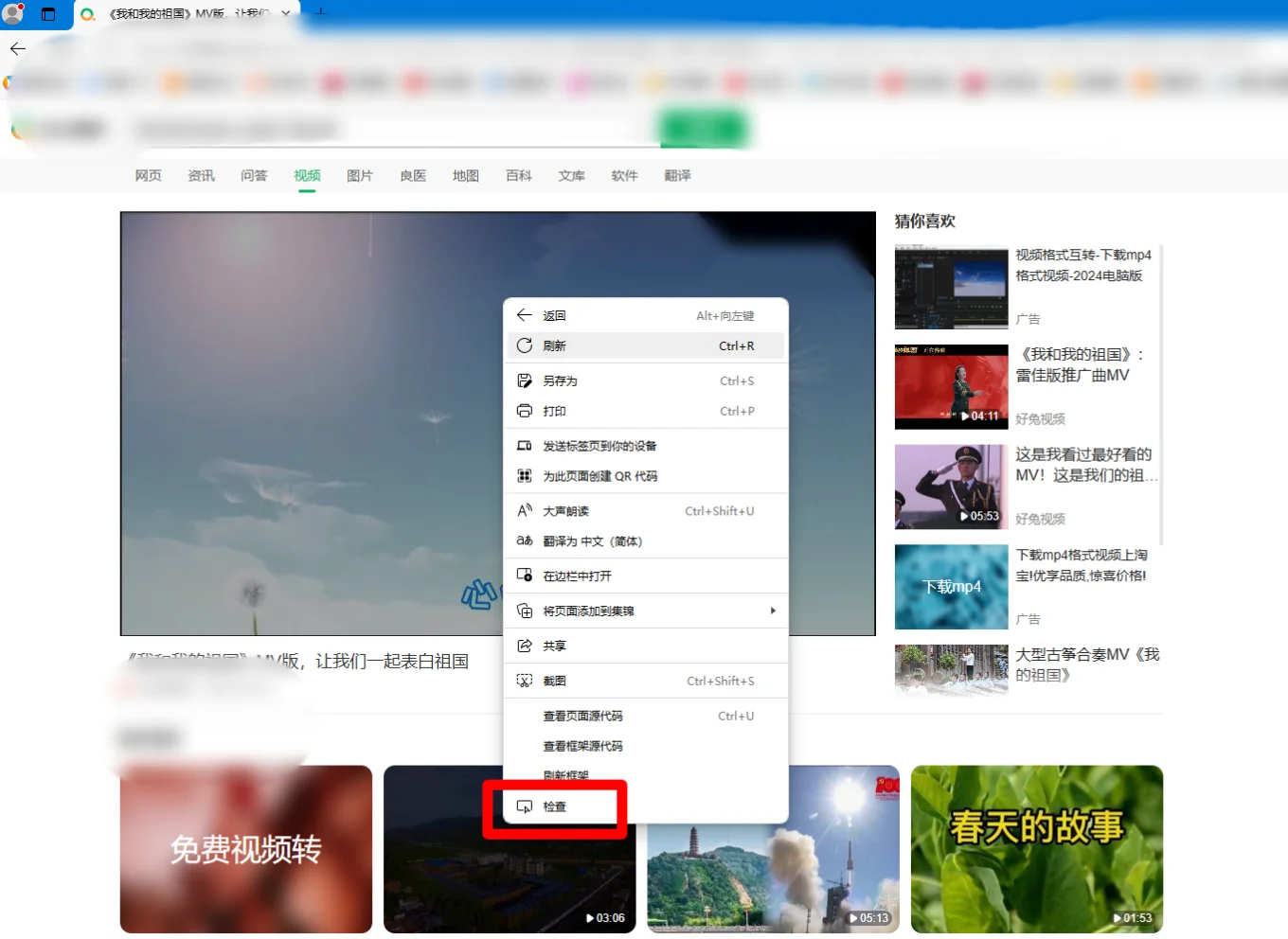Click the QR code icon for this page
This screenshot has width=1288, height=939.
(x=525, y=476)
